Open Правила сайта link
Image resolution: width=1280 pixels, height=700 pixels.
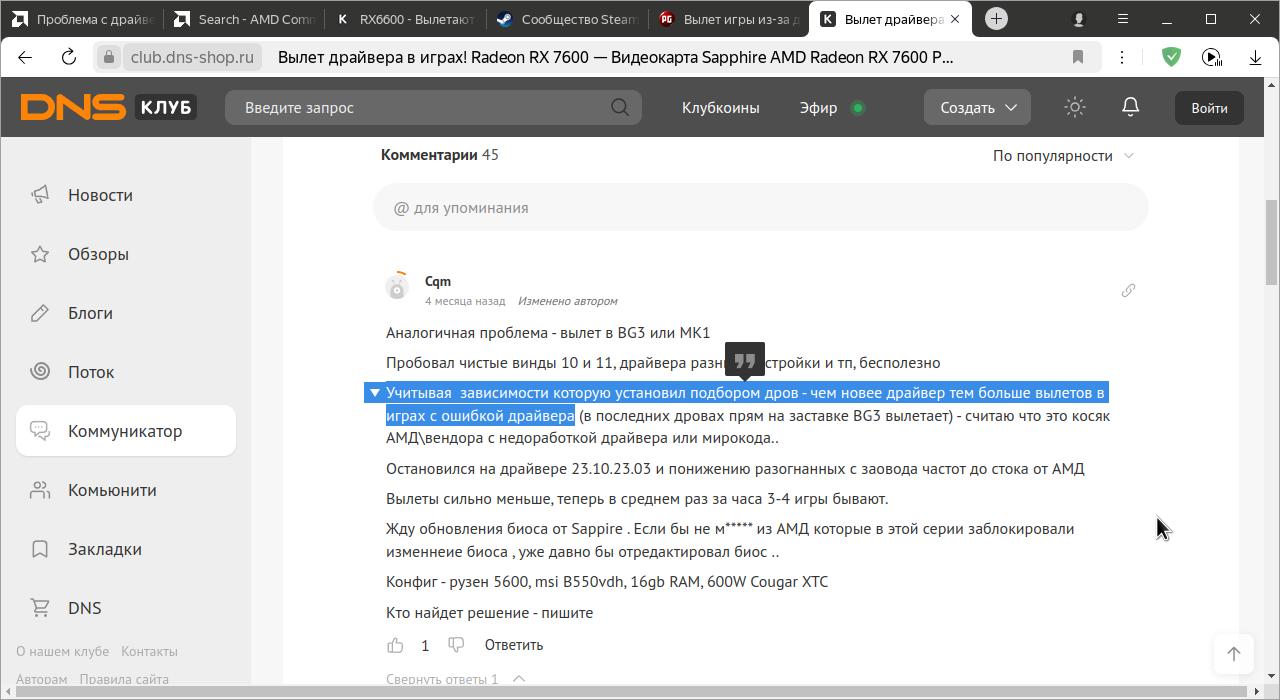pos(124,679)
